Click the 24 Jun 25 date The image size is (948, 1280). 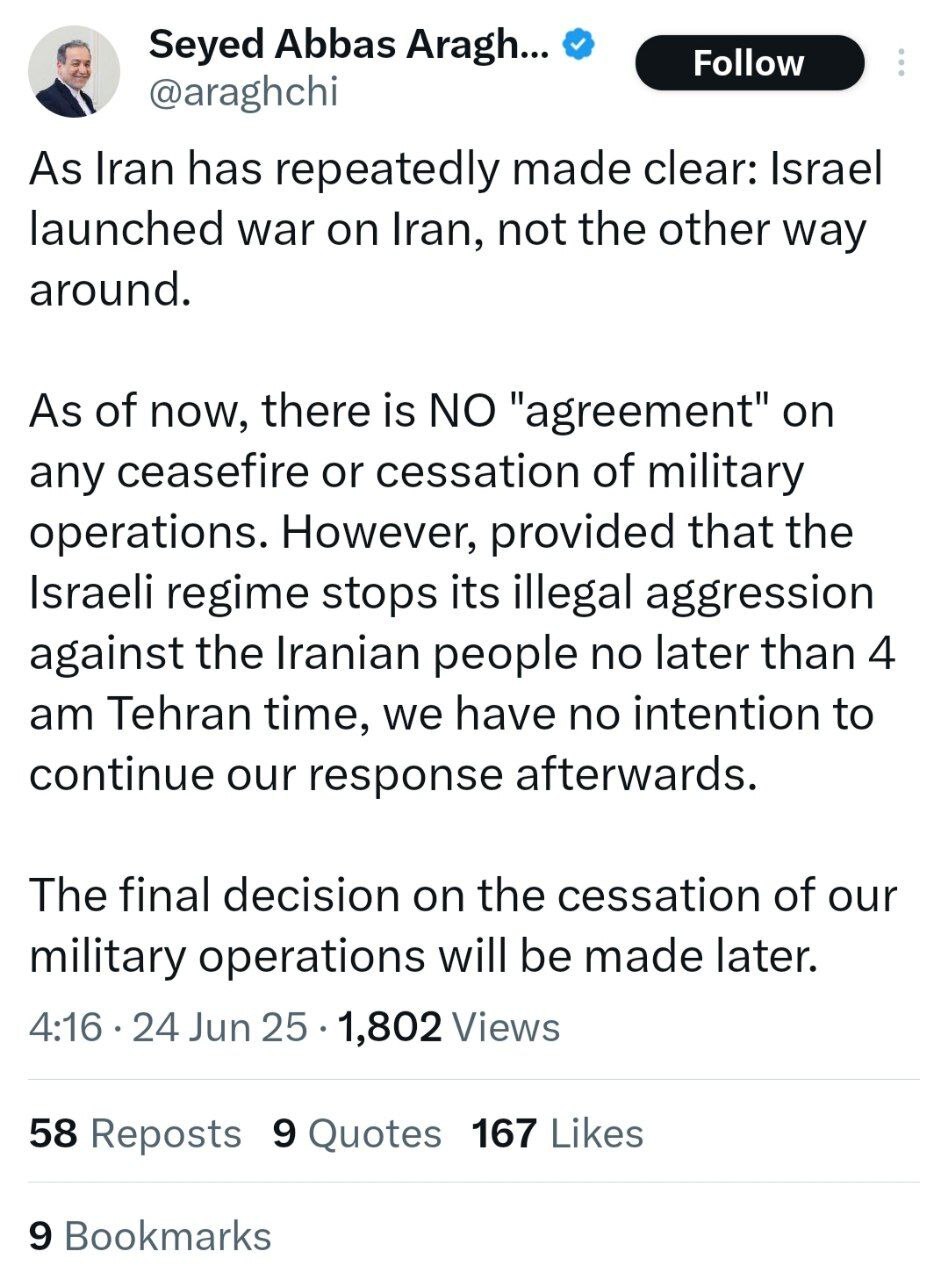(x=220, y=1027)
